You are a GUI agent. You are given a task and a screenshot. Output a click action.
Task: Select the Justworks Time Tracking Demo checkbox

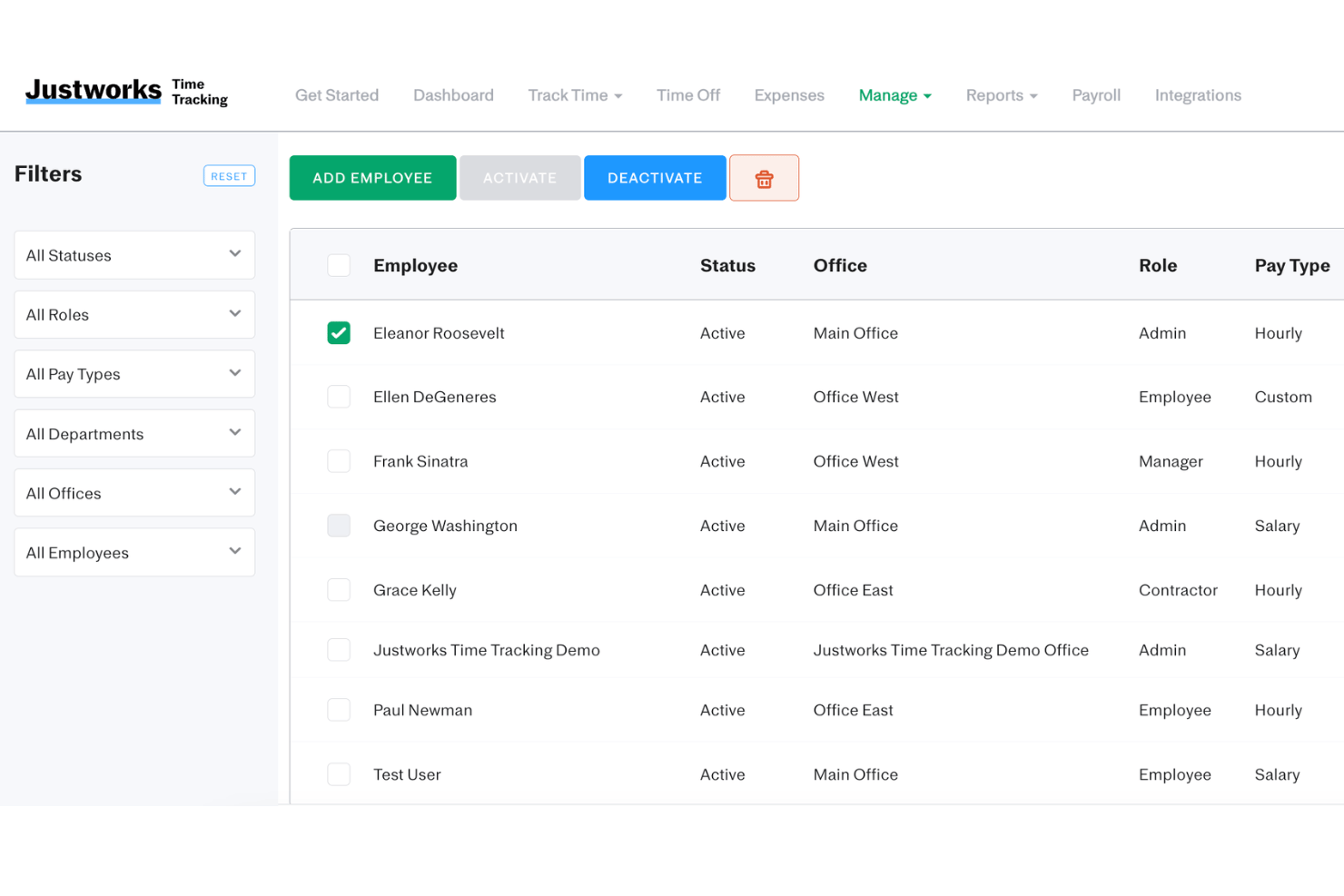click(x=339, y=650)
